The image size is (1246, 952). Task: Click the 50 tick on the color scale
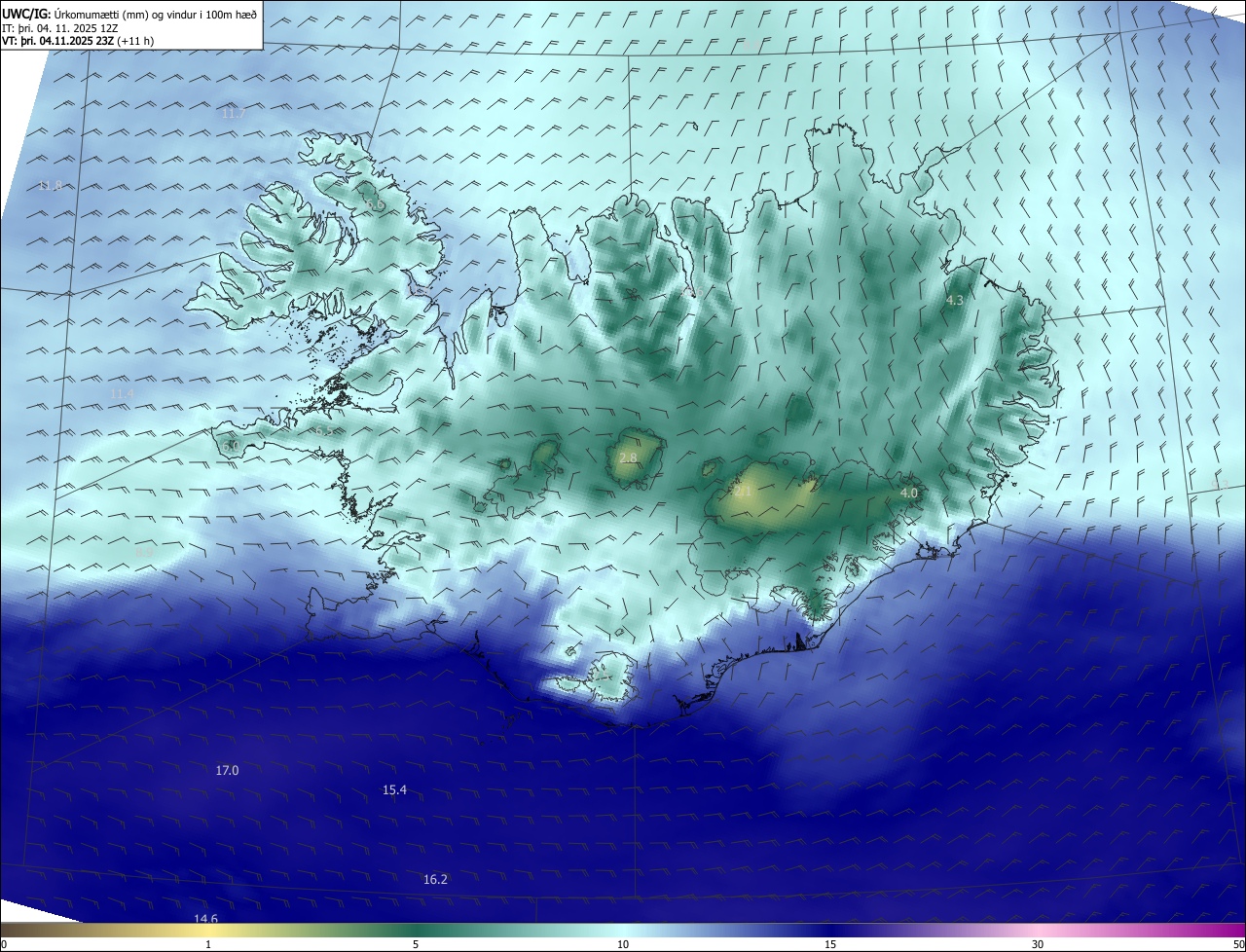coord(1238,944)
